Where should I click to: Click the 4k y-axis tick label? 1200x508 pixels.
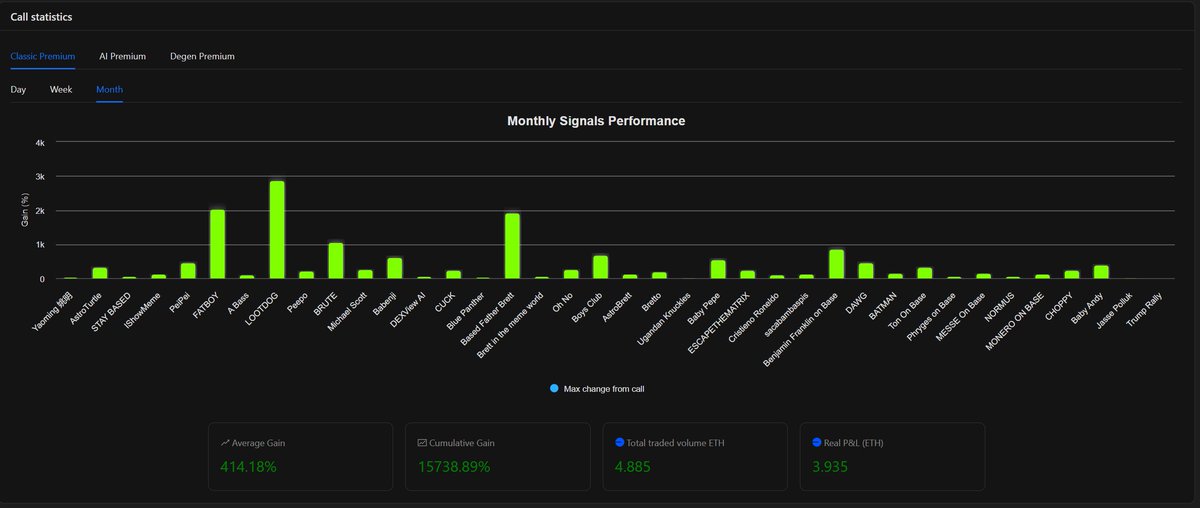tap(40, 143)
